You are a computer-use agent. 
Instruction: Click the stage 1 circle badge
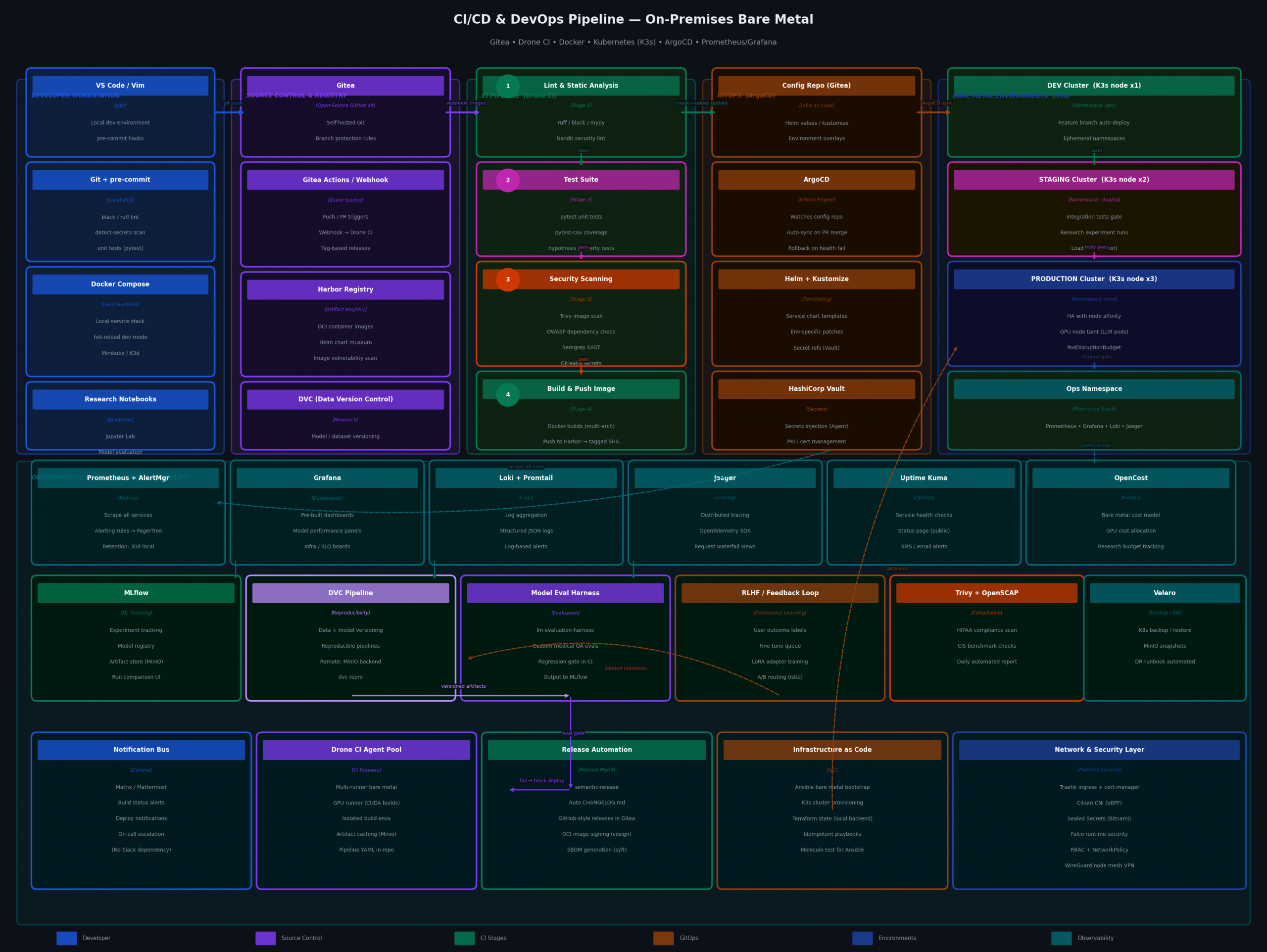(507, 86)
